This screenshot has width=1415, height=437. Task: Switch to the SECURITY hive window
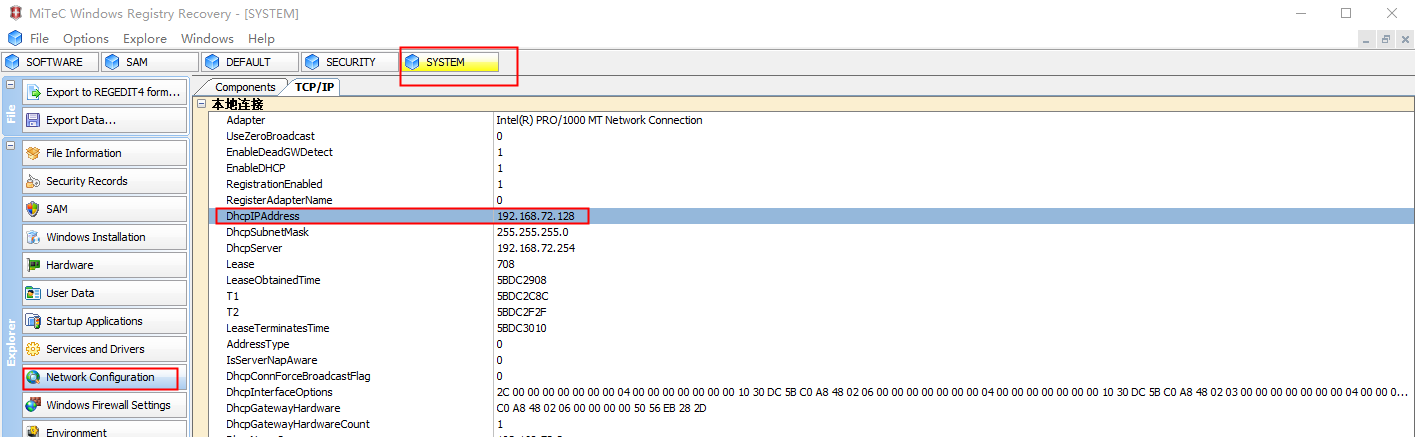[x=349, y=62]
